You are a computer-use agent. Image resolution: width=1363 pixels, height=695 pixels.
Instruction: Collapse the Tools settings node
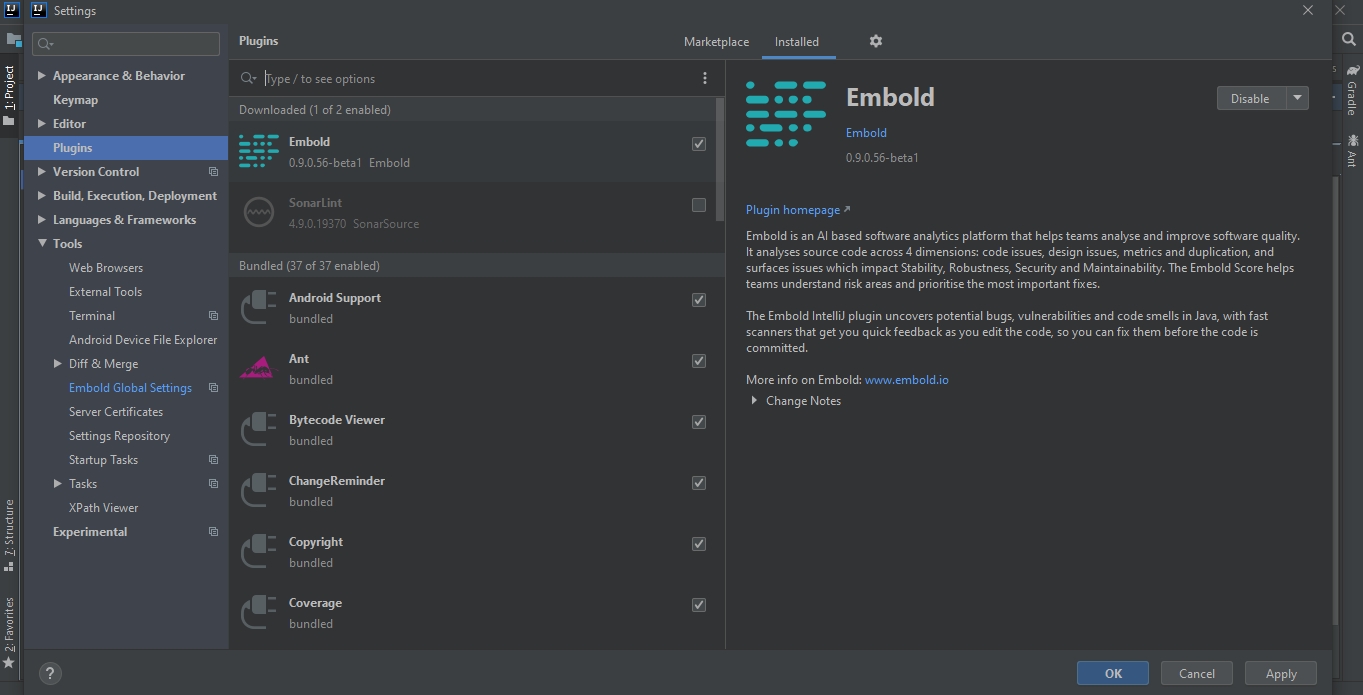click(x=42, y=244)
